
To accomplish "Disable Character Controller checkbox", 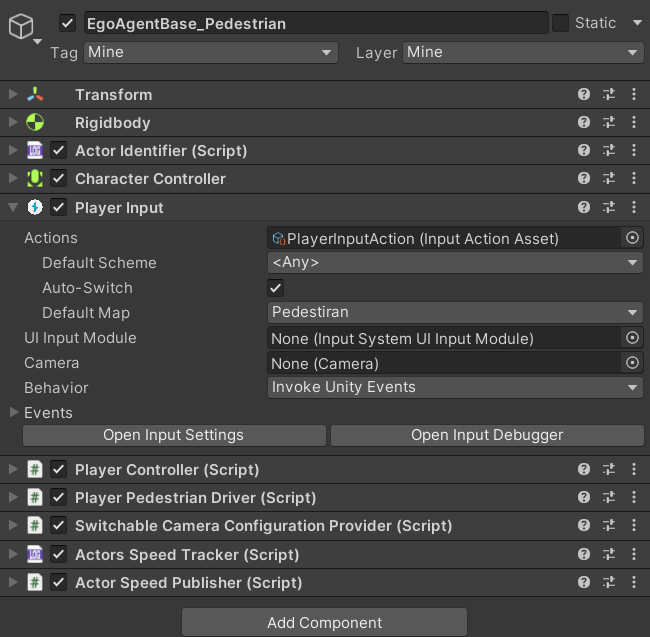I will pos(58,178).
